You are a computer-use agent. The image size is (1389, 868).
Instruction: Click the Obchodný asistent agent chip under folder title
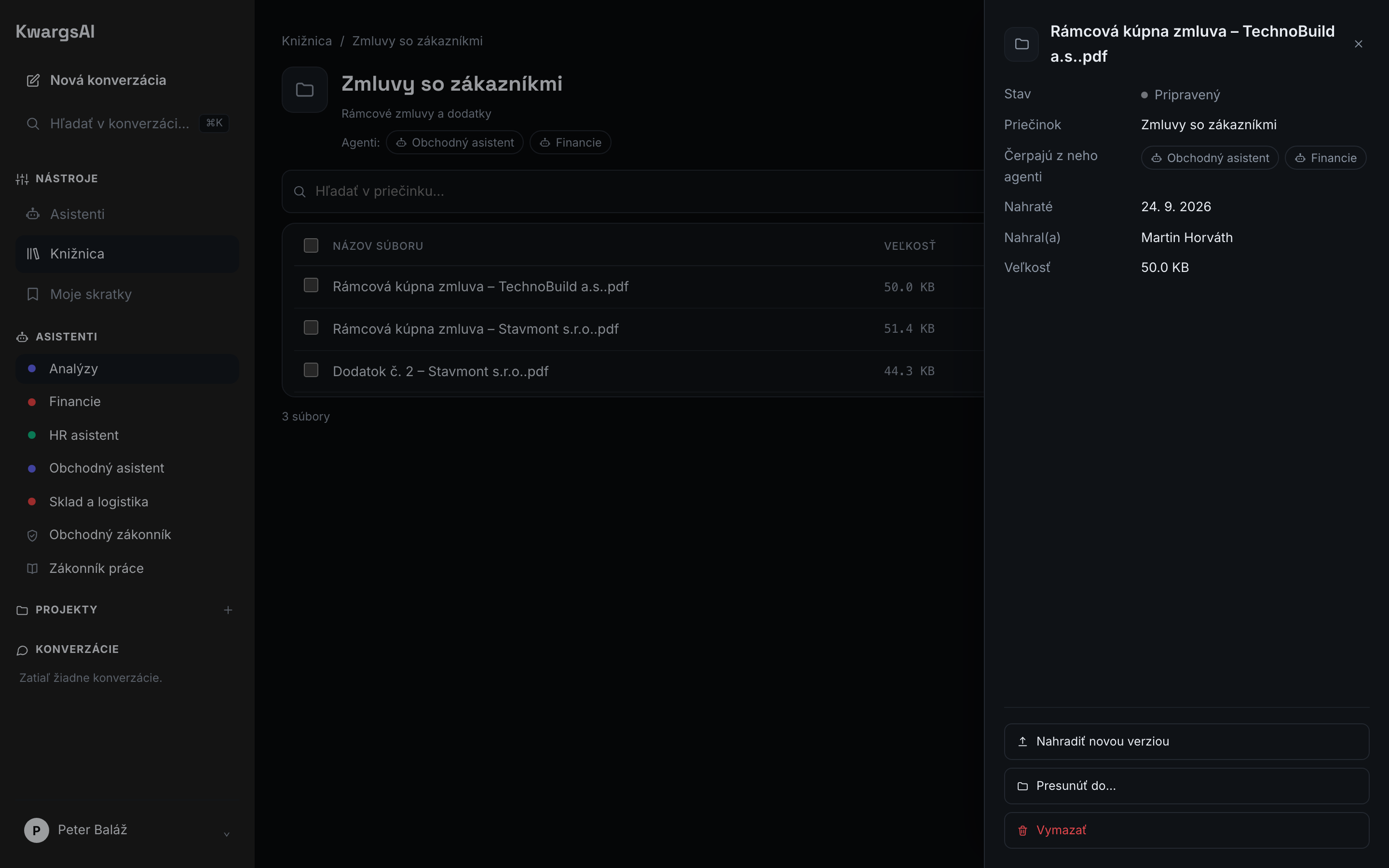click(x=455, y=142)
